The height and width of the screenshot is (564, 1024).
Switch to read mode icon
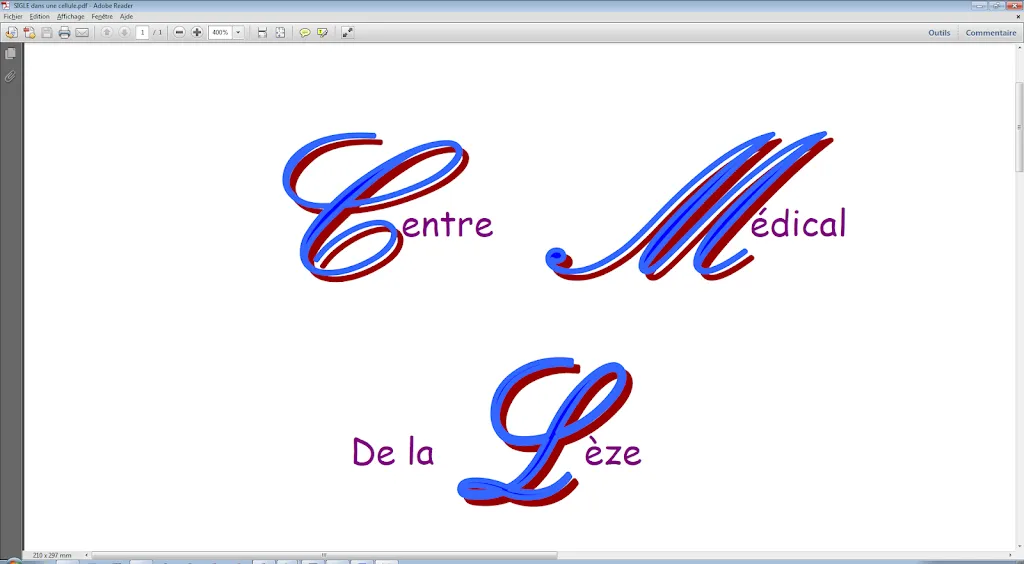point(347,32)
